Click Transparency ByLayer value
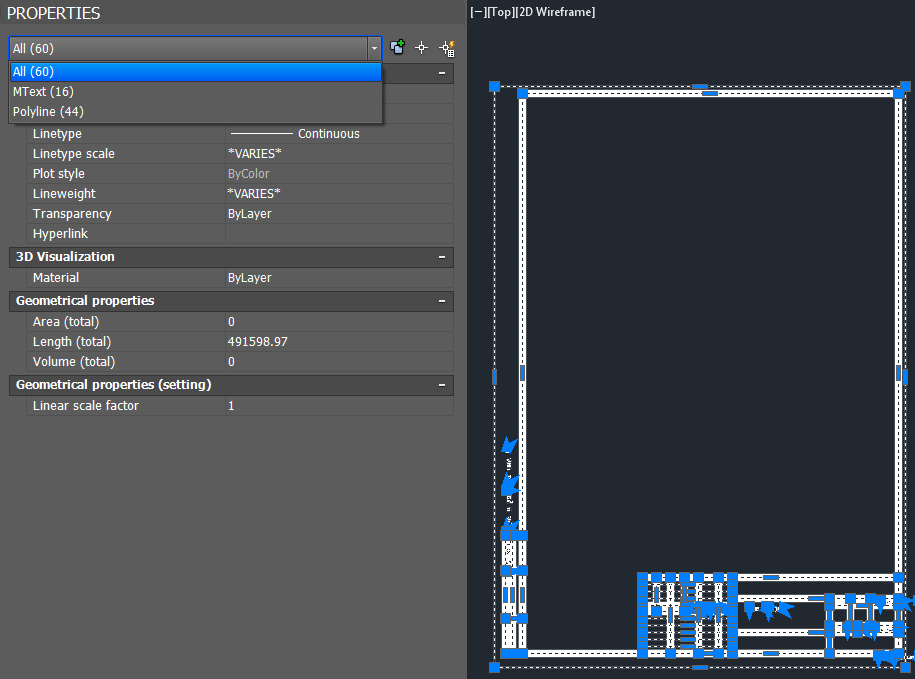 coord(339,214)
